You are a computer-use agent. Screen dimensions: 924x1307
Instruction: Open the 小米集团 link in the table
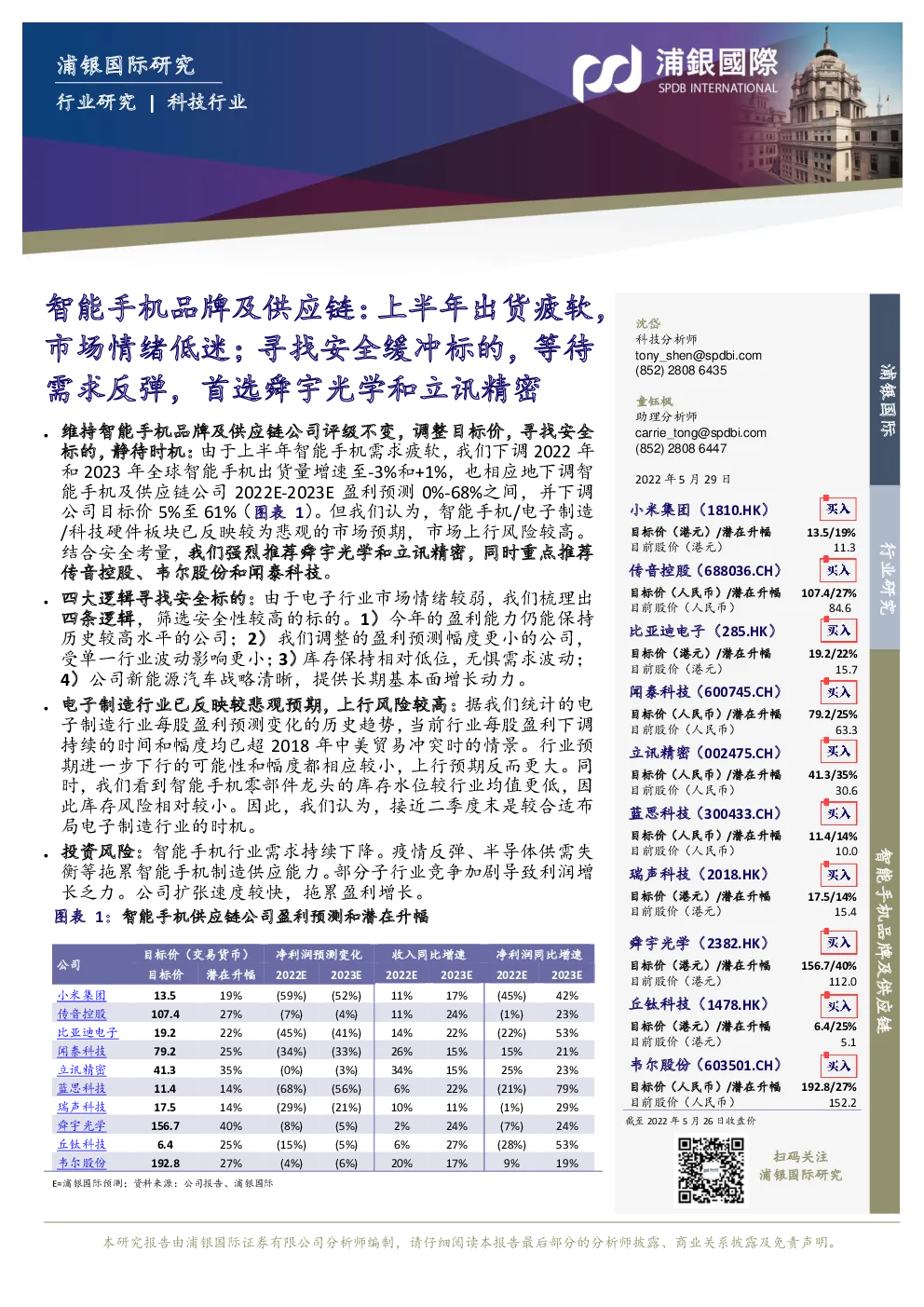[81, 996]
